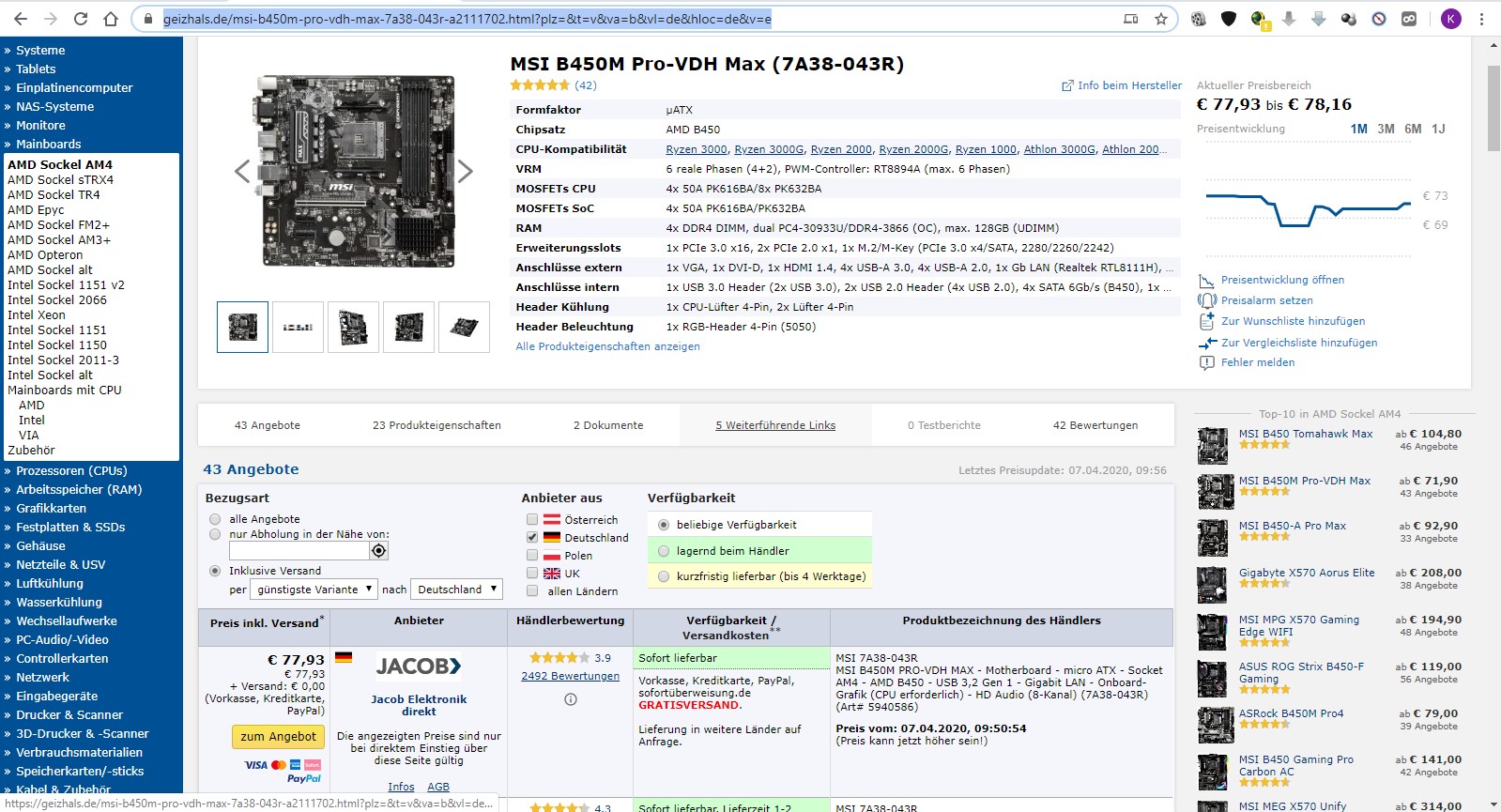Expand Arbeitsspeicher (RAM) sidebar category

pyautogui.click(x=79, y=489)
